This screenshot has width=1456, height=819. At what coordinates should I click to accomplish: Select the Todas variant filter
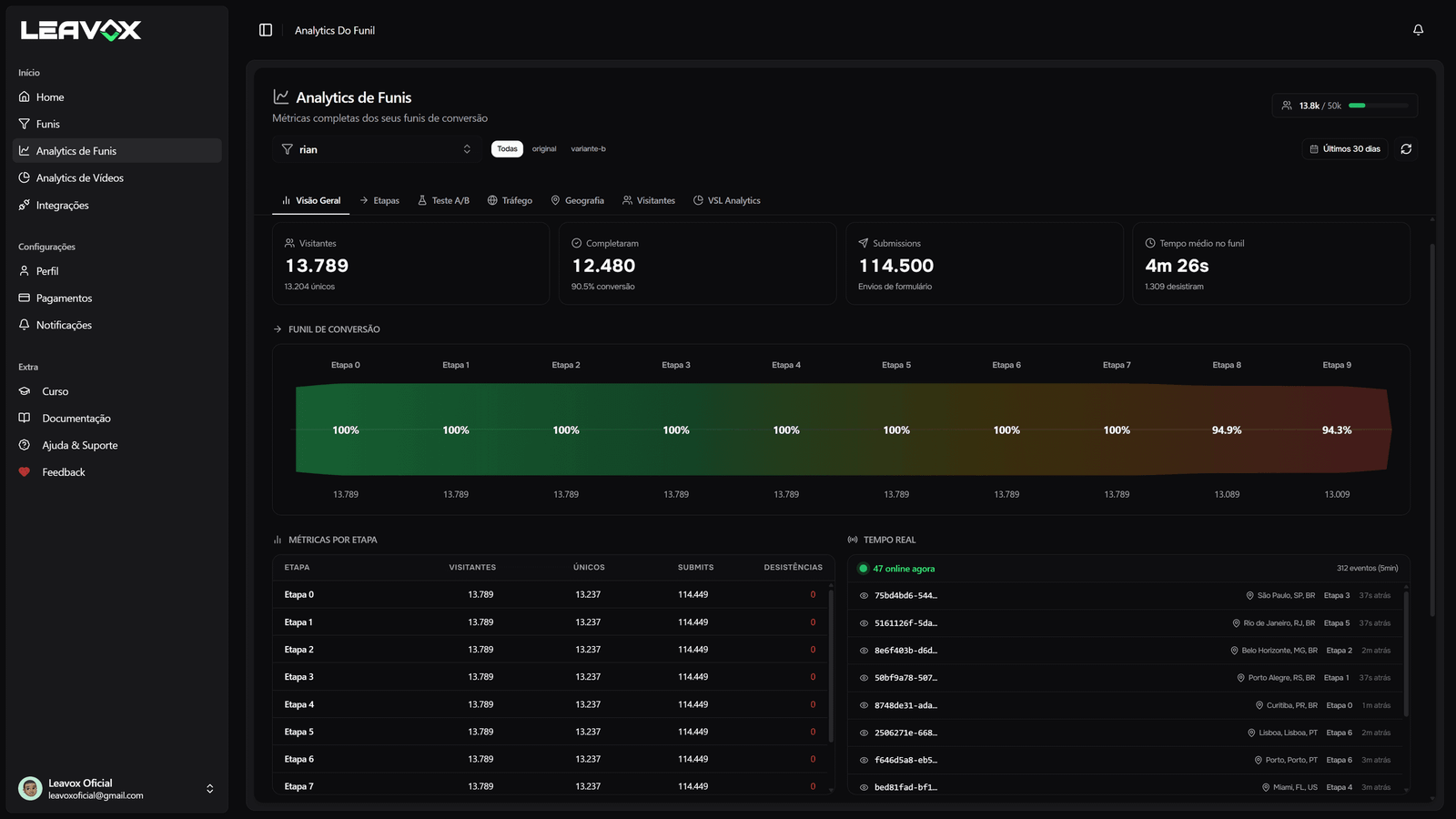(x=507, y=149)
